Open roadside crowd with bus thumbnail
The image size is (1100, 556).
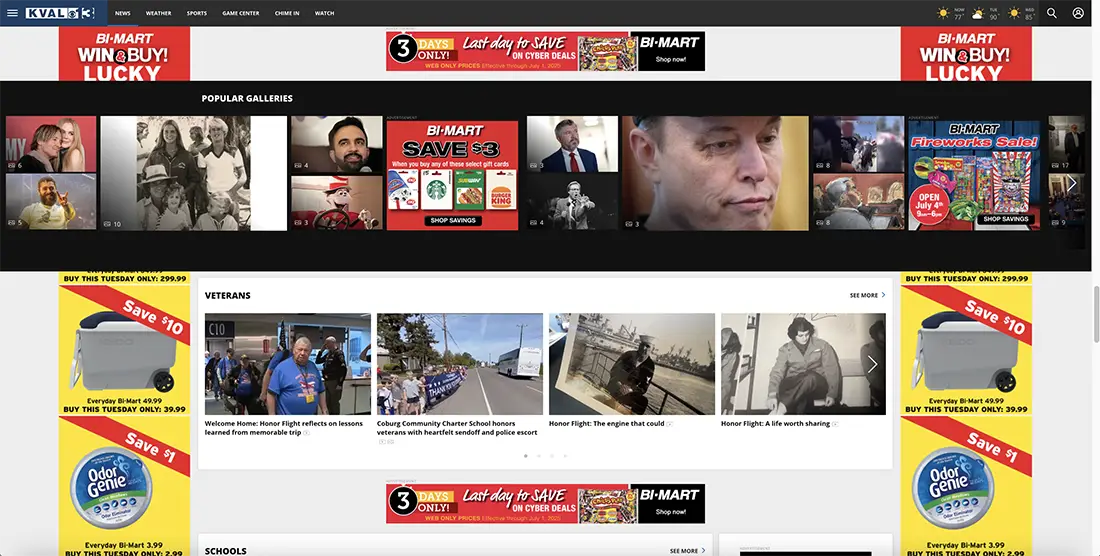pyautogui.click(x=460, y=364)
